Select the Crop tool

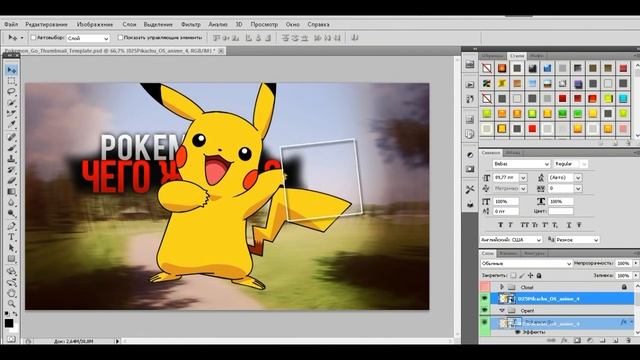pyautogui.click(x=11, y=113)
